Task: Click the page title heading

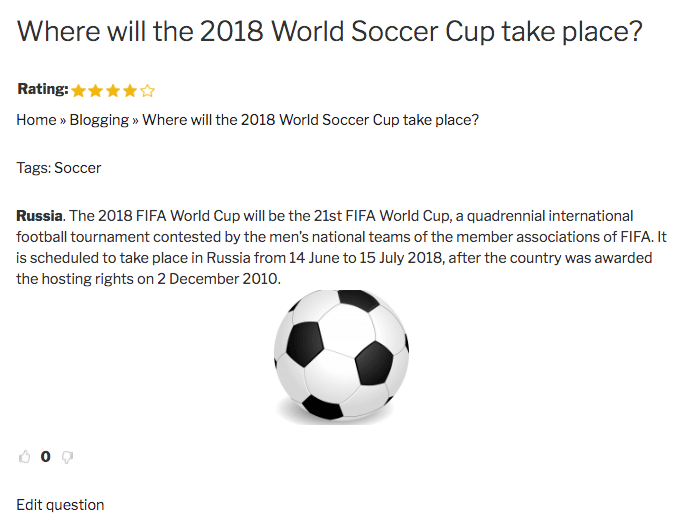Action: (329, 32)
